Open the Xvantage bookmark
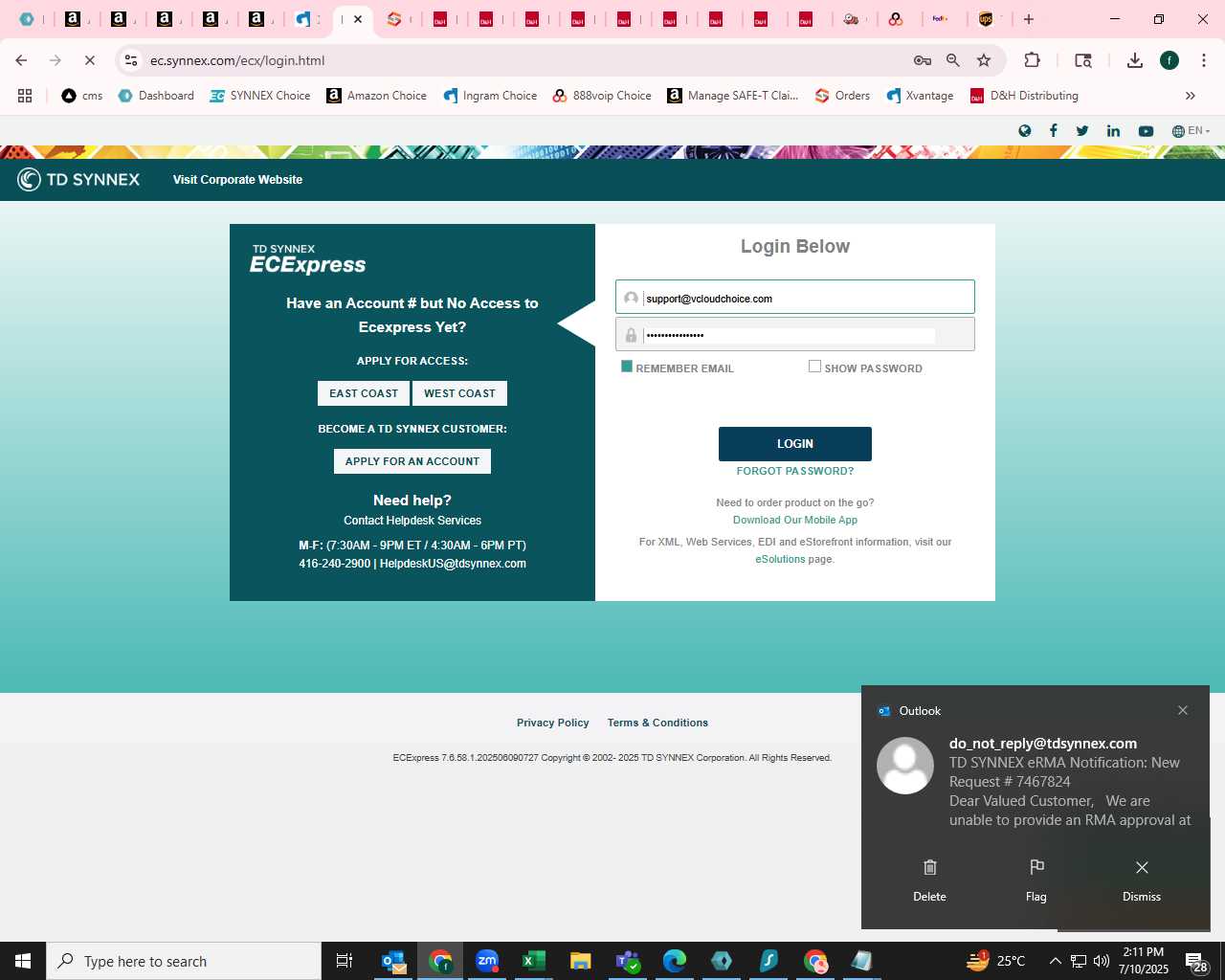This screenshot has width=1225, height=980. [x=920, y=96]
